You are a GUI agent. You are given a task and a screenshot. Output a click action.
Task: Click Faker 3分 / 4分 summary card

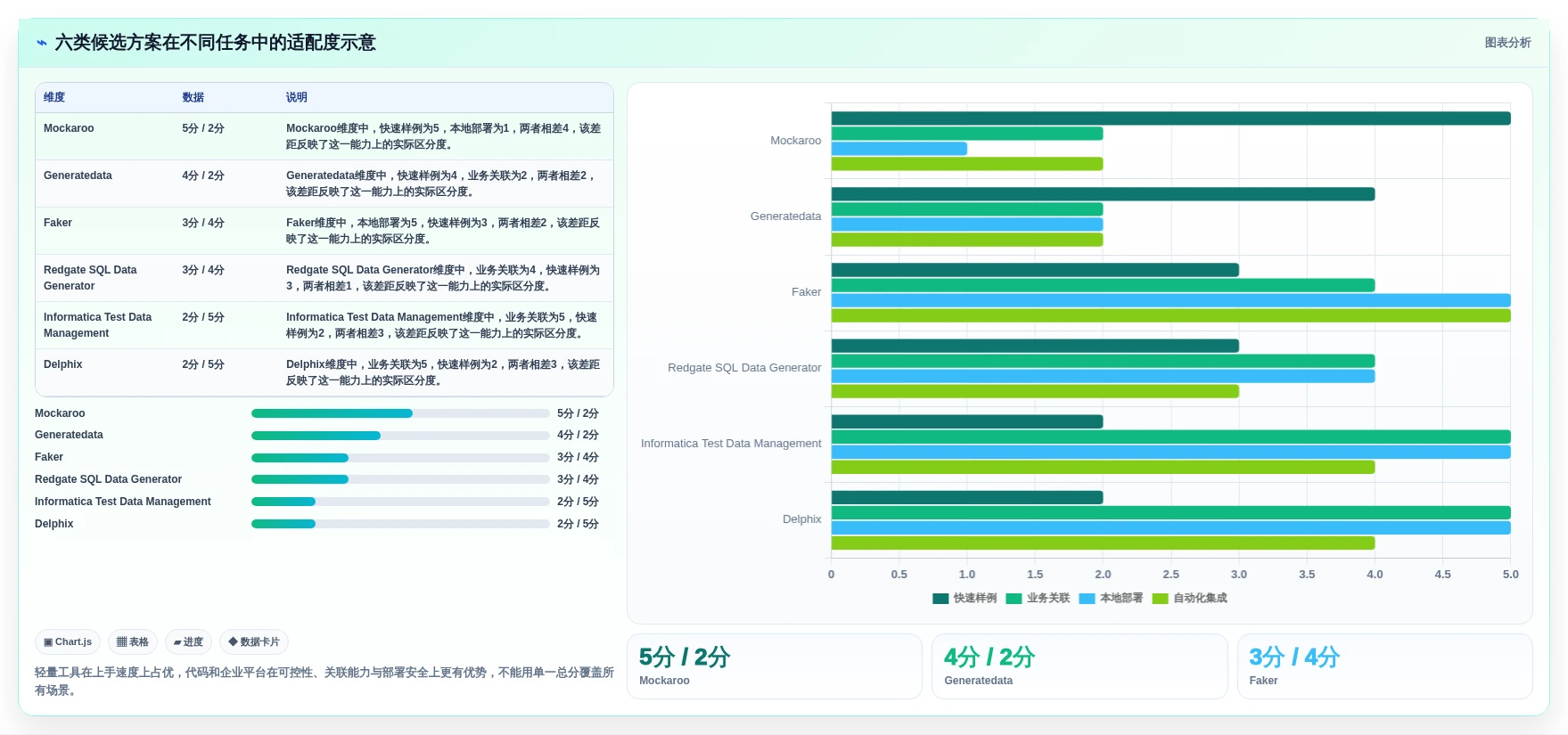(1384, 666)
